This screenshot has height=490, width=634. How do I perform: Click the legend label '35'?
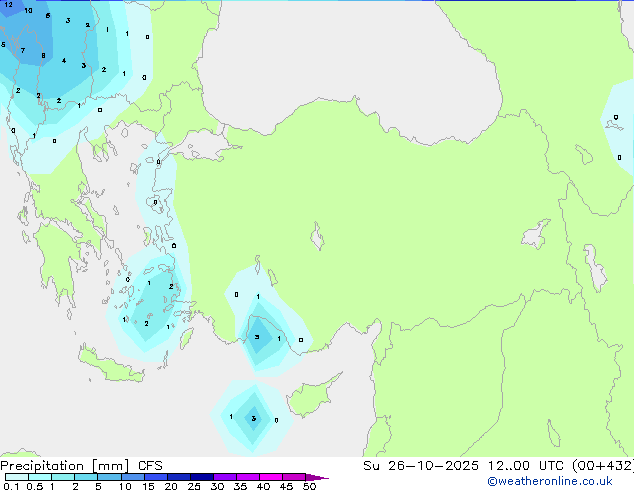click(240, 486)
